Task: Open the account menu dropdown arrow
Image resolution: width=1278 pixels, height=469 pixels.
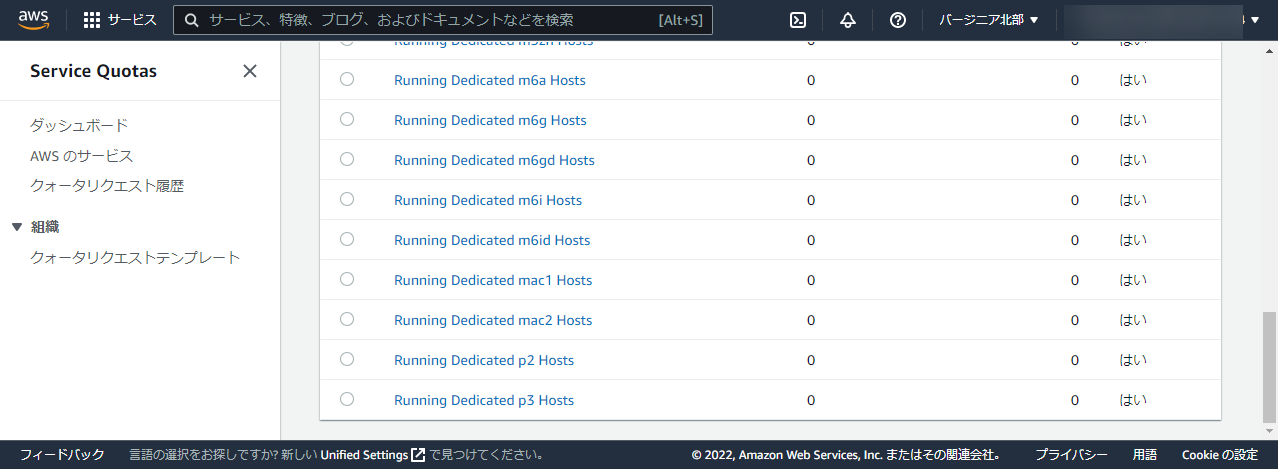Action: click(1254, 20)
